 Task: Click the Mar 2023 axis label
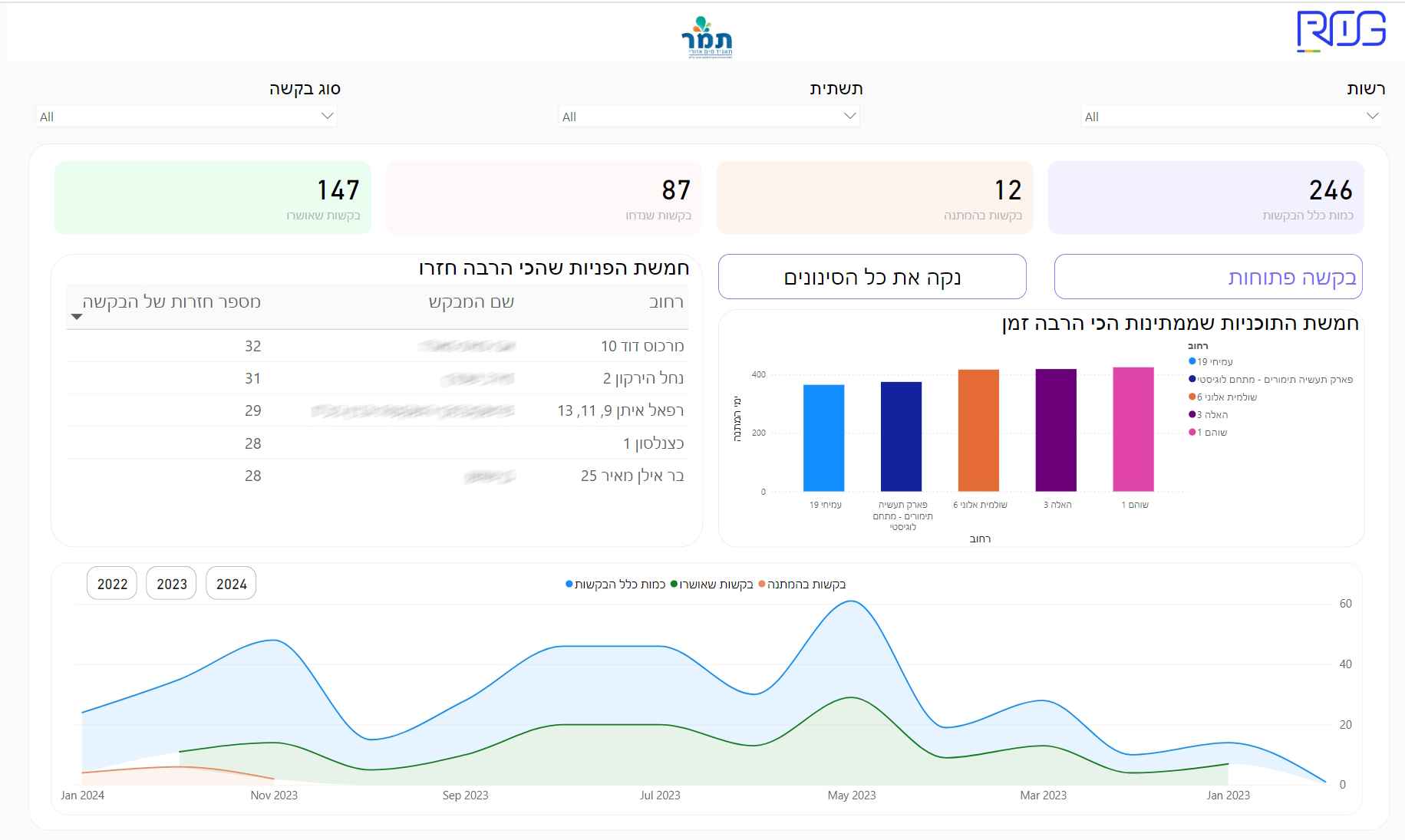click(1044, 796)
